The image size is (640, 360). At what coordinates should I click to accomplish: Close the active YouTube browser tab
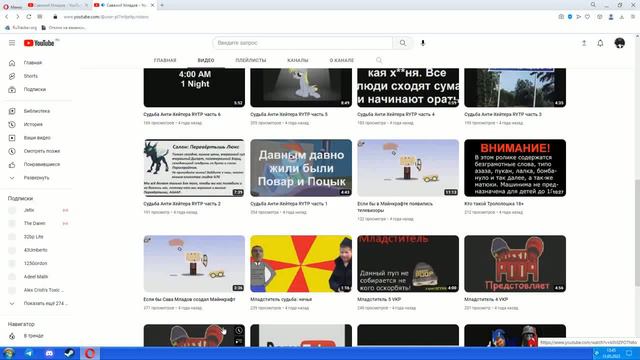152,5
